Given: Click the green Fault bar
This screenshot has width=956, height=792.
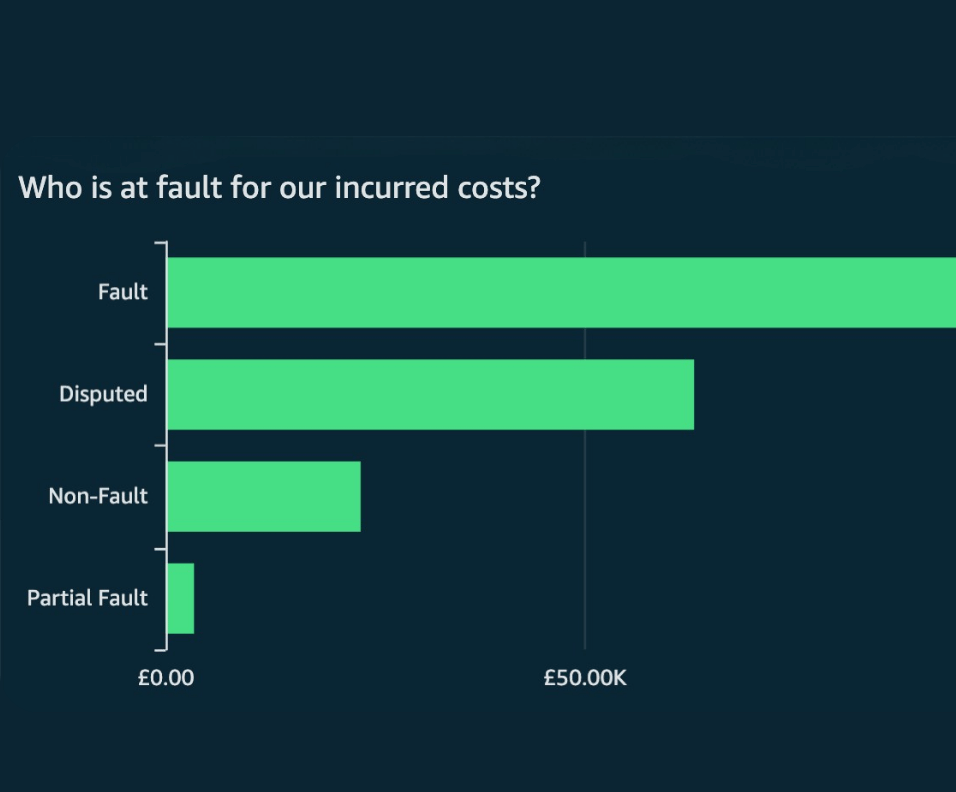Looking at the screenshot, I should [x=560, y=292].
